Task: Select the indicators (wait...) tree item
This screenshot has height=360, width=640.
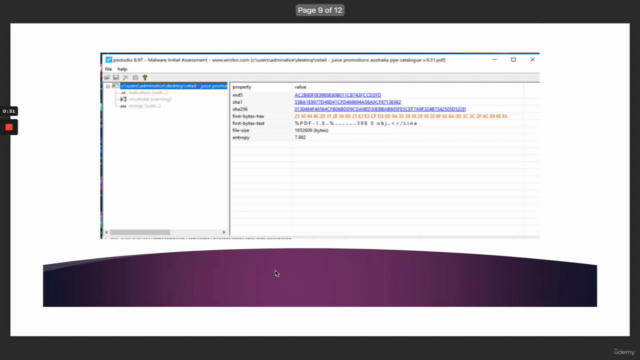Action: (x=148, y=93)
